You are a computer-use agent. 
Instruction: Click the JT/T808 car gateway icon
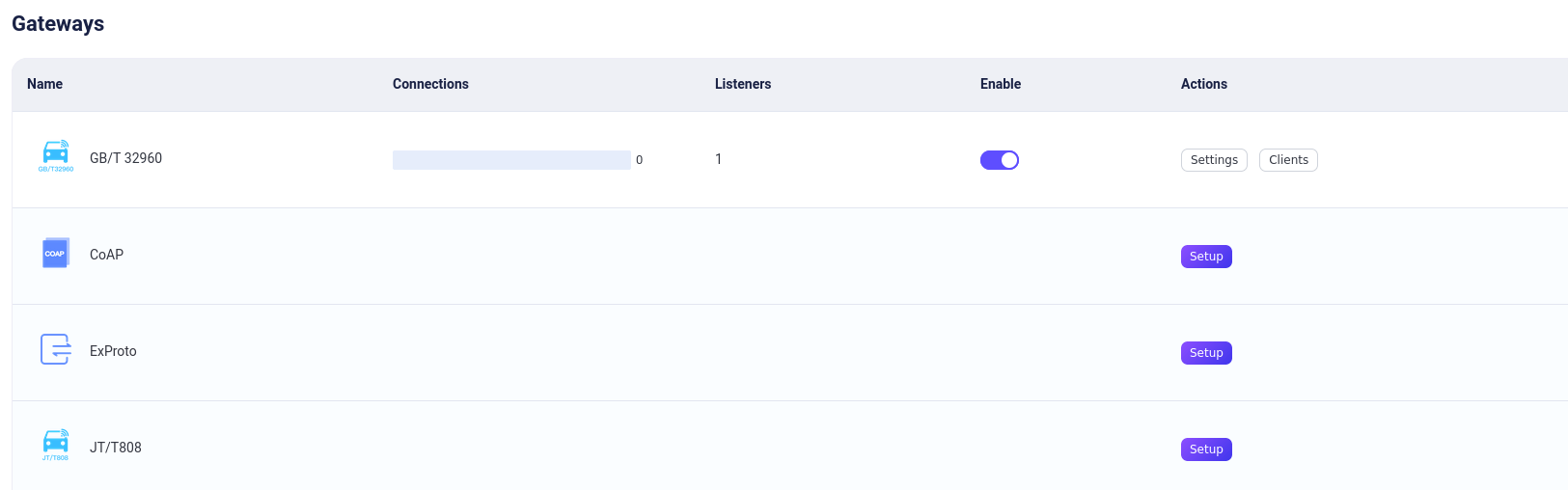coord(56,445)
